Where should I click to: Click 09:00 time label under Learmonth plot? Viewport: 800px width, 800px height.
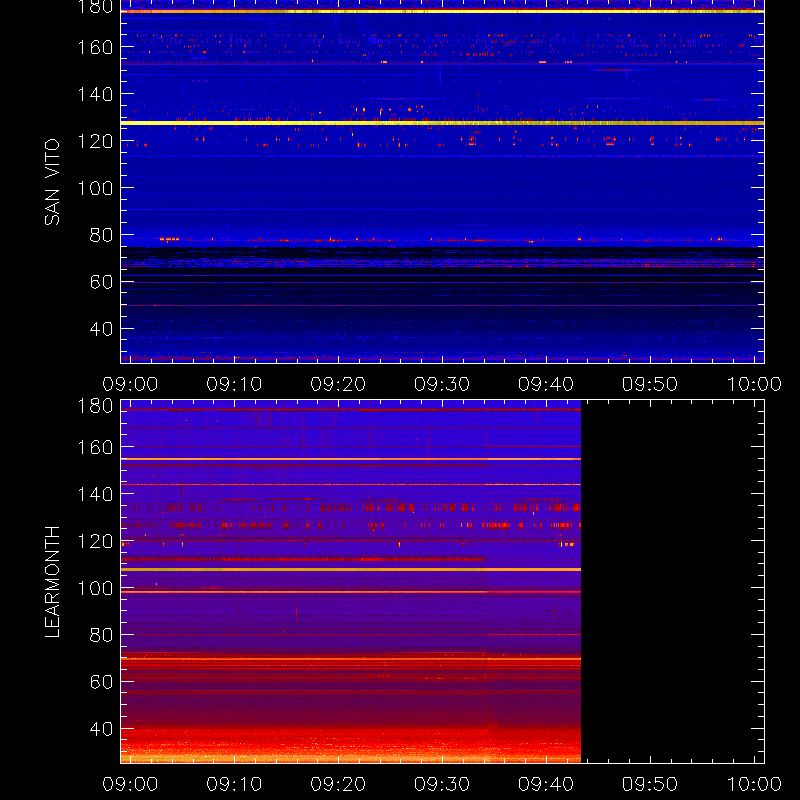click(130, 784)
